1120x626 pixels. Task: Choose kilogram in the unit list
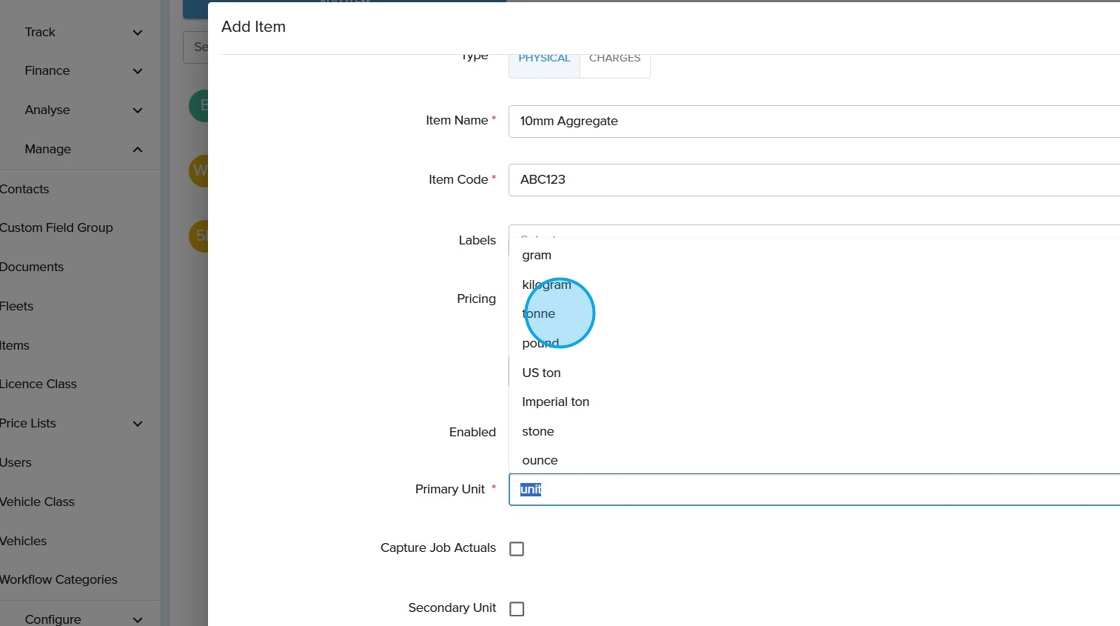click(547, 285)
